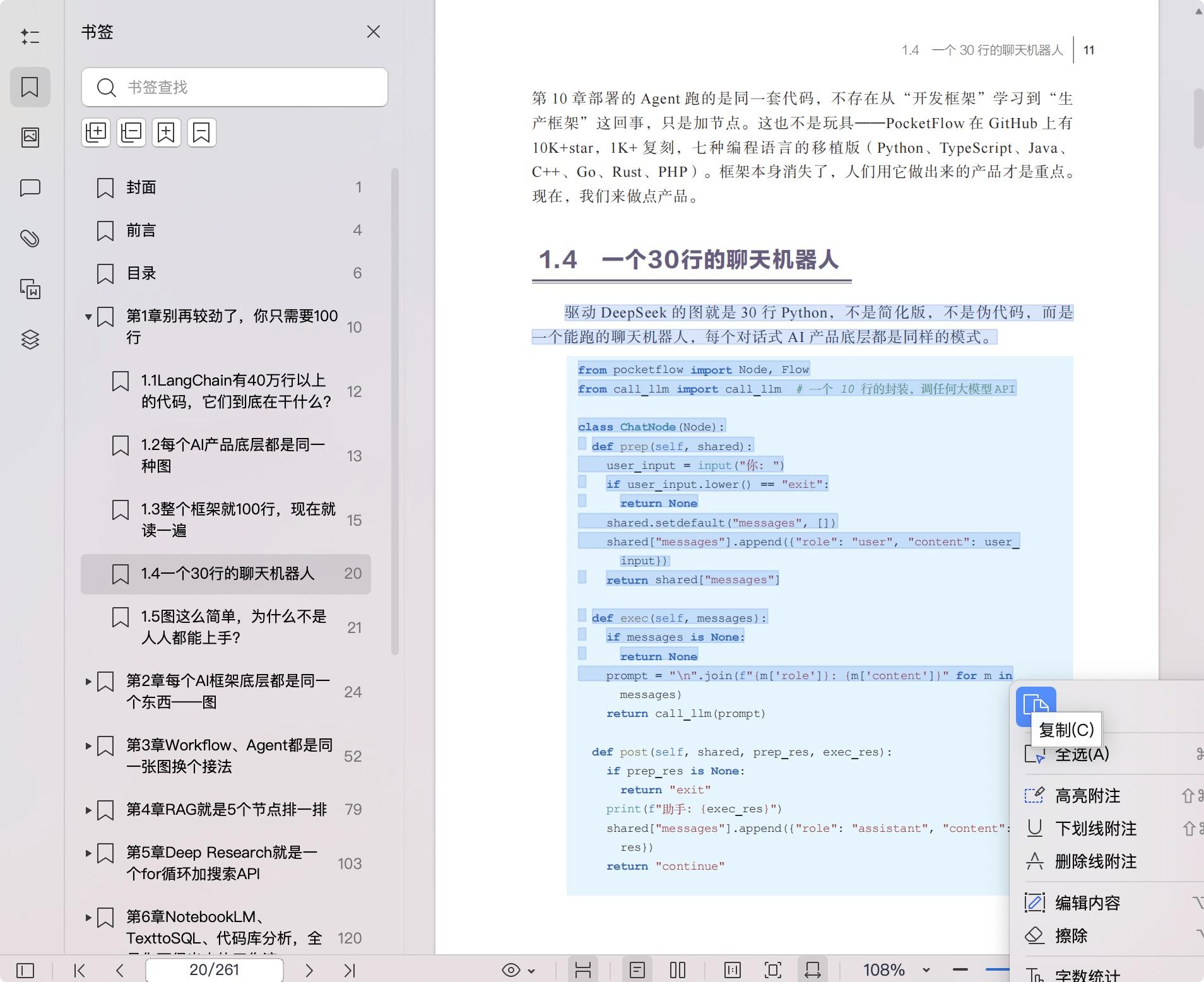Collapse all bookmarks button
This screenshot has height=982, width=1204.
[131, 133]
